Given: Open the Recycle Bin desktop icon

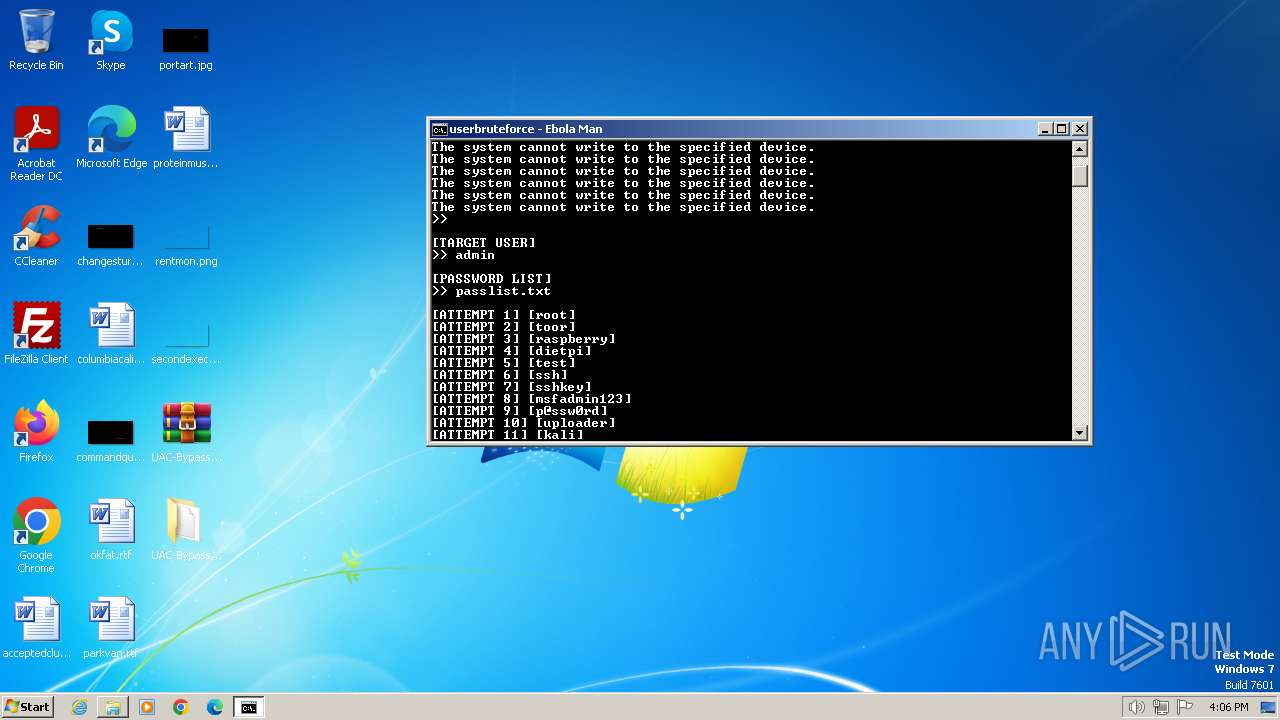Looking at the screenshot, I should pos(36,40).
